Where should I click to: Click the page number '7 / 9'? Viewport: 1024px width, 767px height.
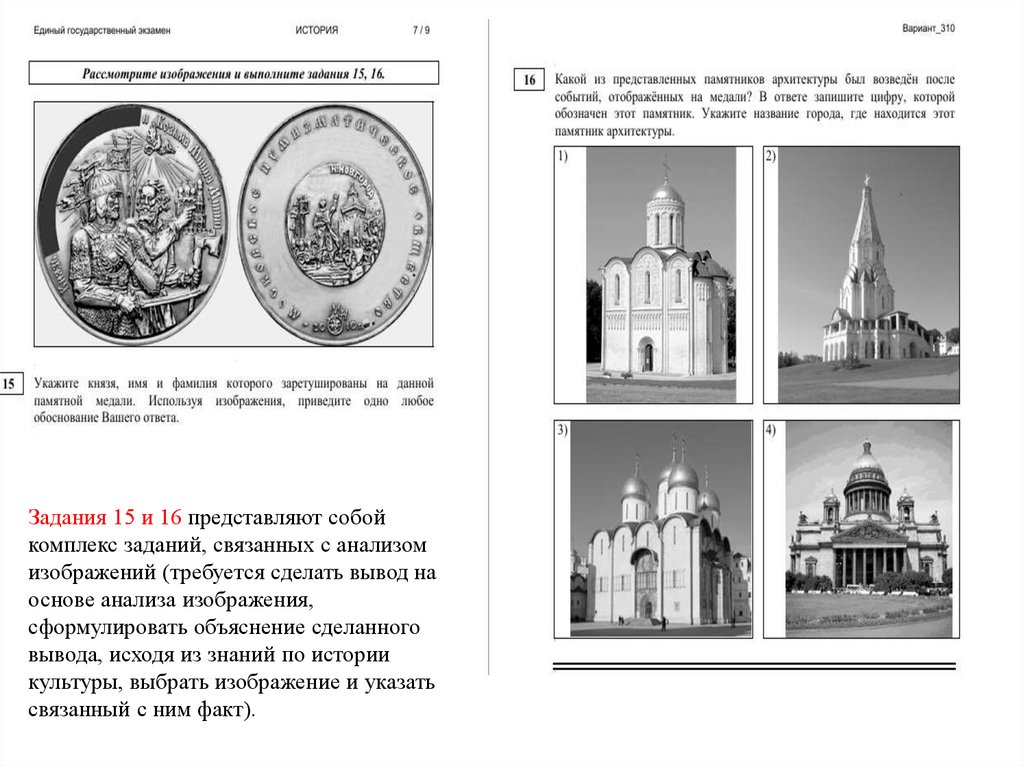point(421,30)
